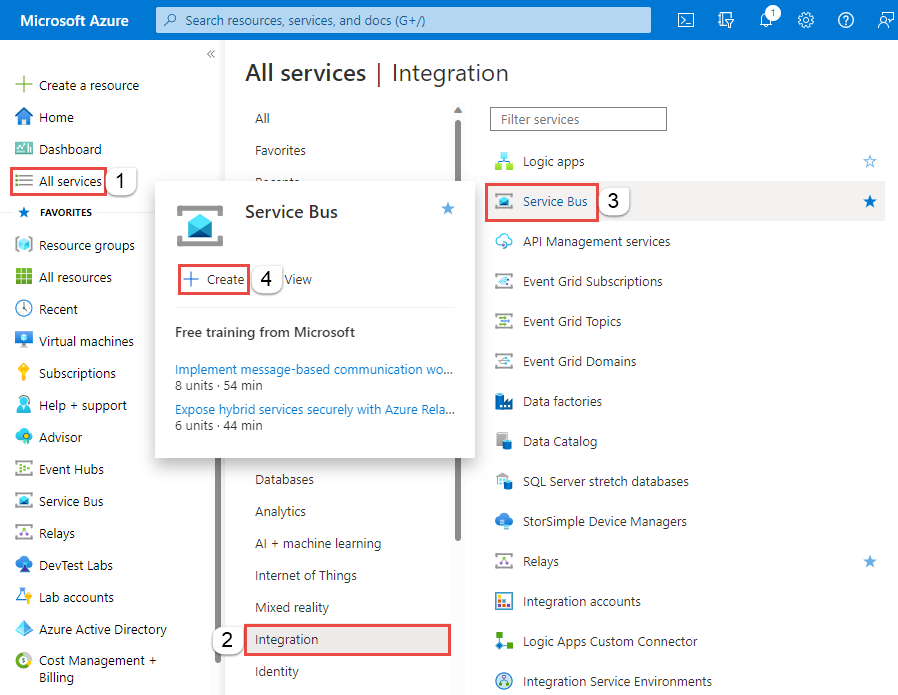Click the help question mark icon

(x=846, y=20)
